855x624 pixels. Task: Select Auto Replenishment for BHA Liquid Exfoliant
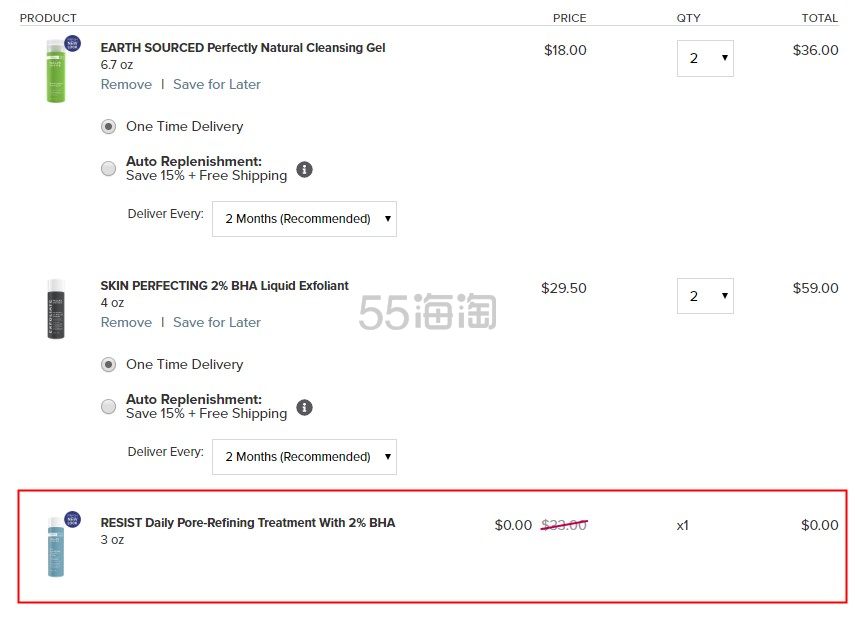coord(109,406)
